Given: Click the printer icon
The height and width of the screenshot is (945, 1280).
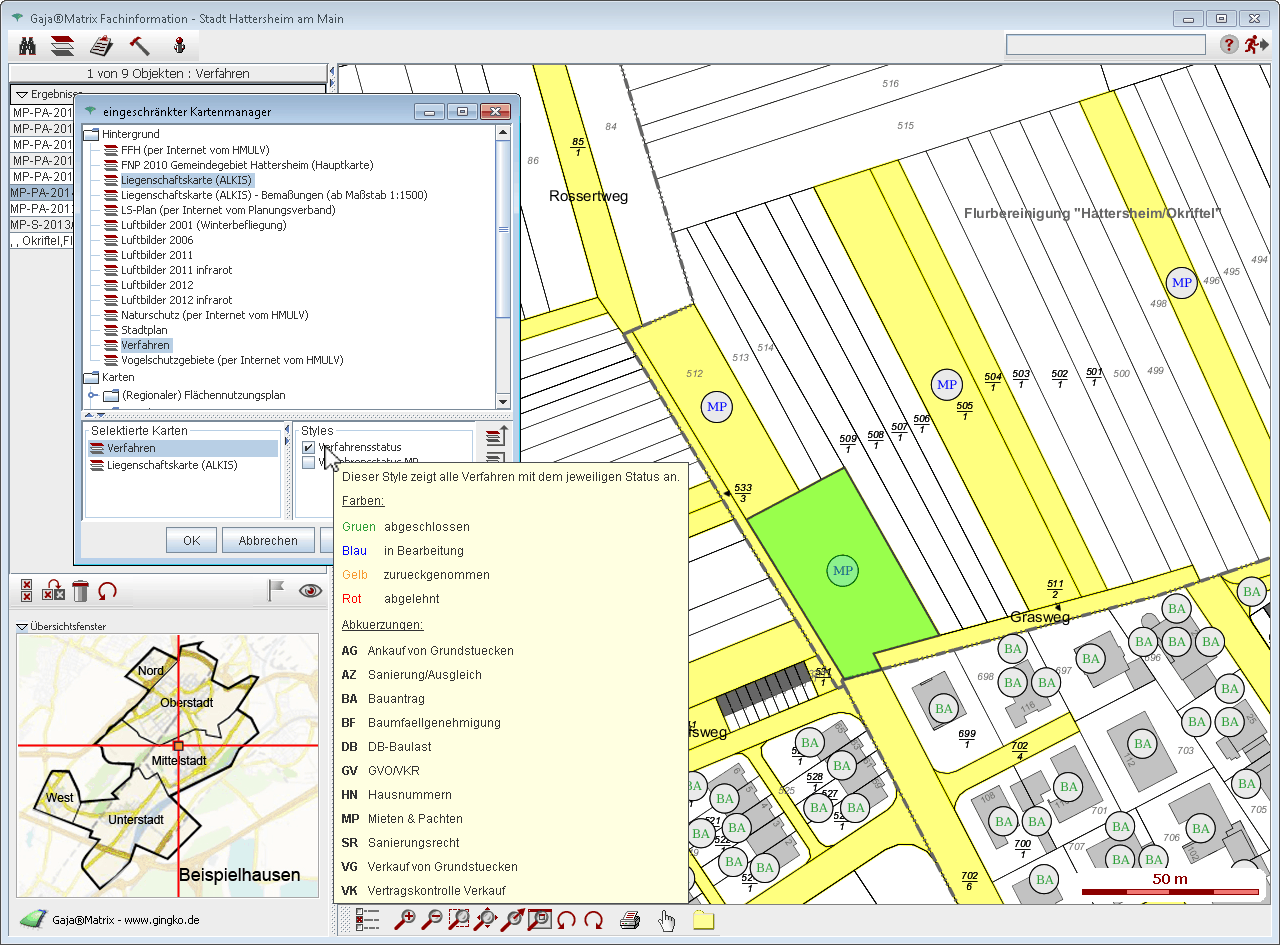Looking at the screenshot, I should click(x=629, y=920).
